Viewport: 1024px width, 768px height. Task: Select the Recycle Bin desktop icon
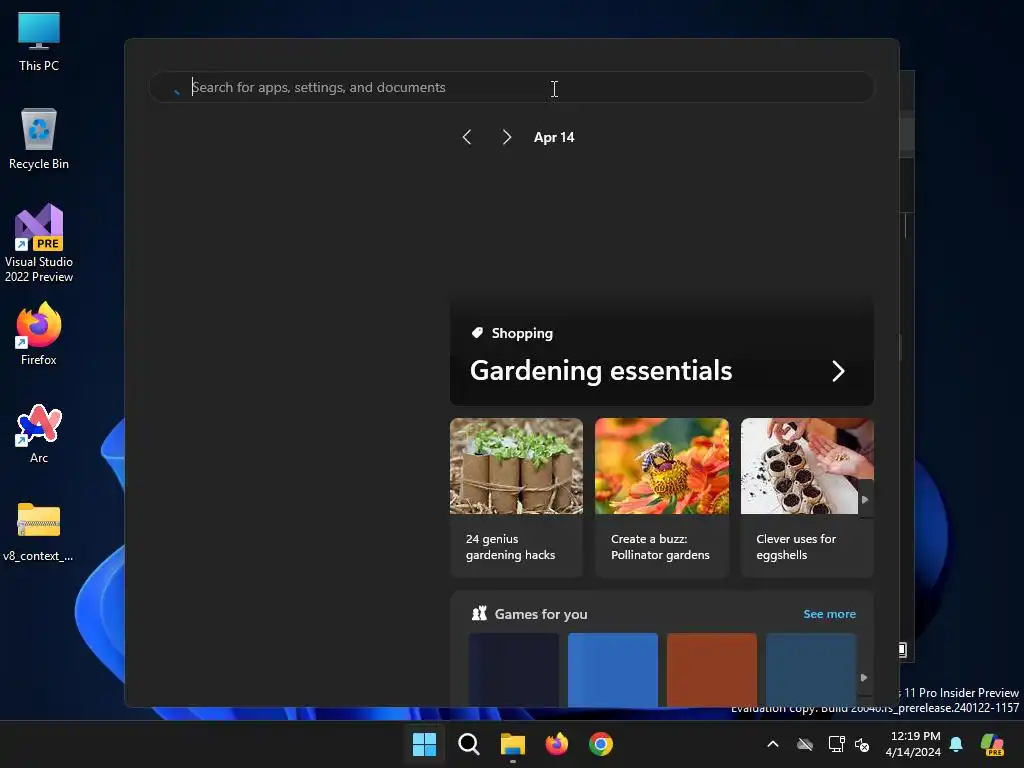click(x=39, y=138)
